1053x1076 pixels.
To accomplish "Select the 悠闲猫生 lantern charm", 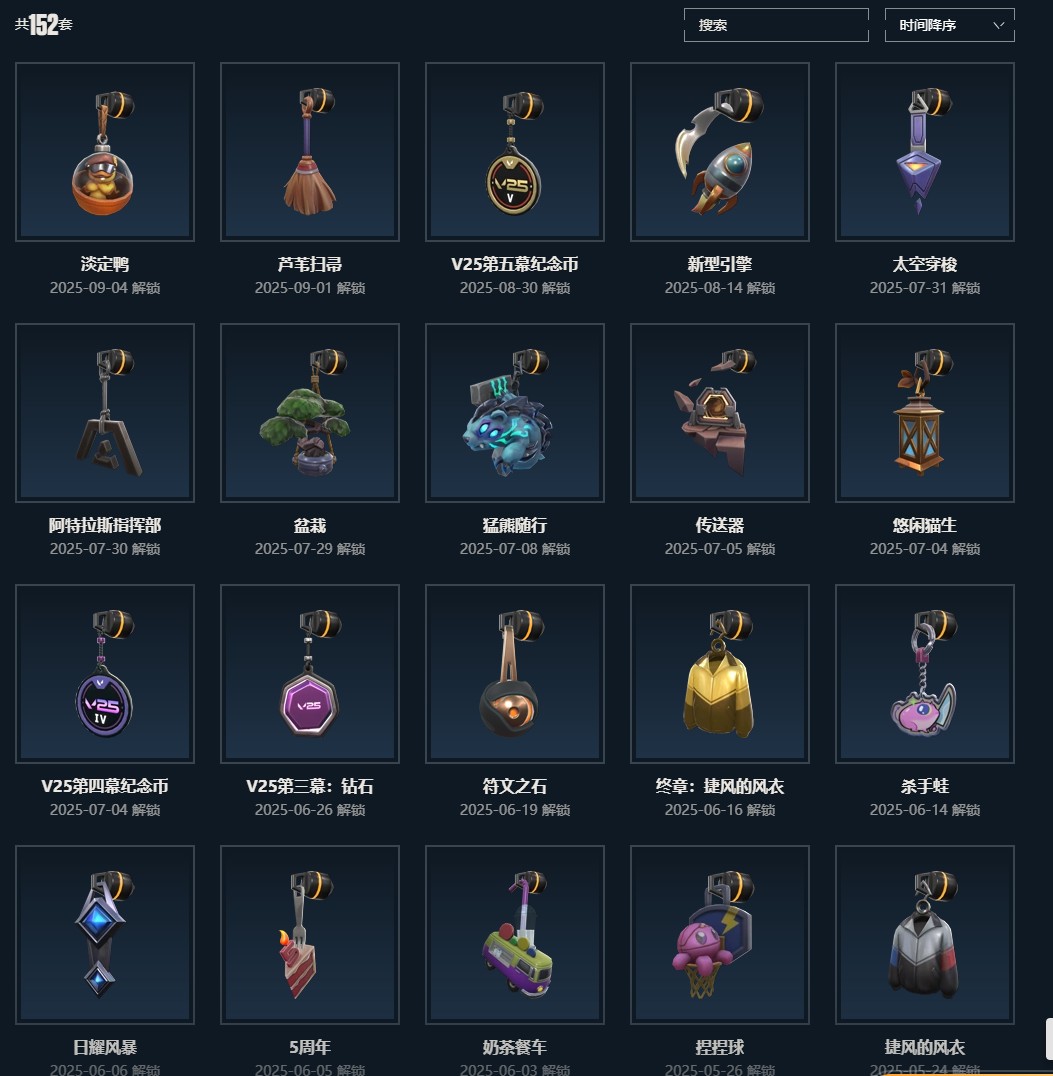I will (x=925, y=412).
